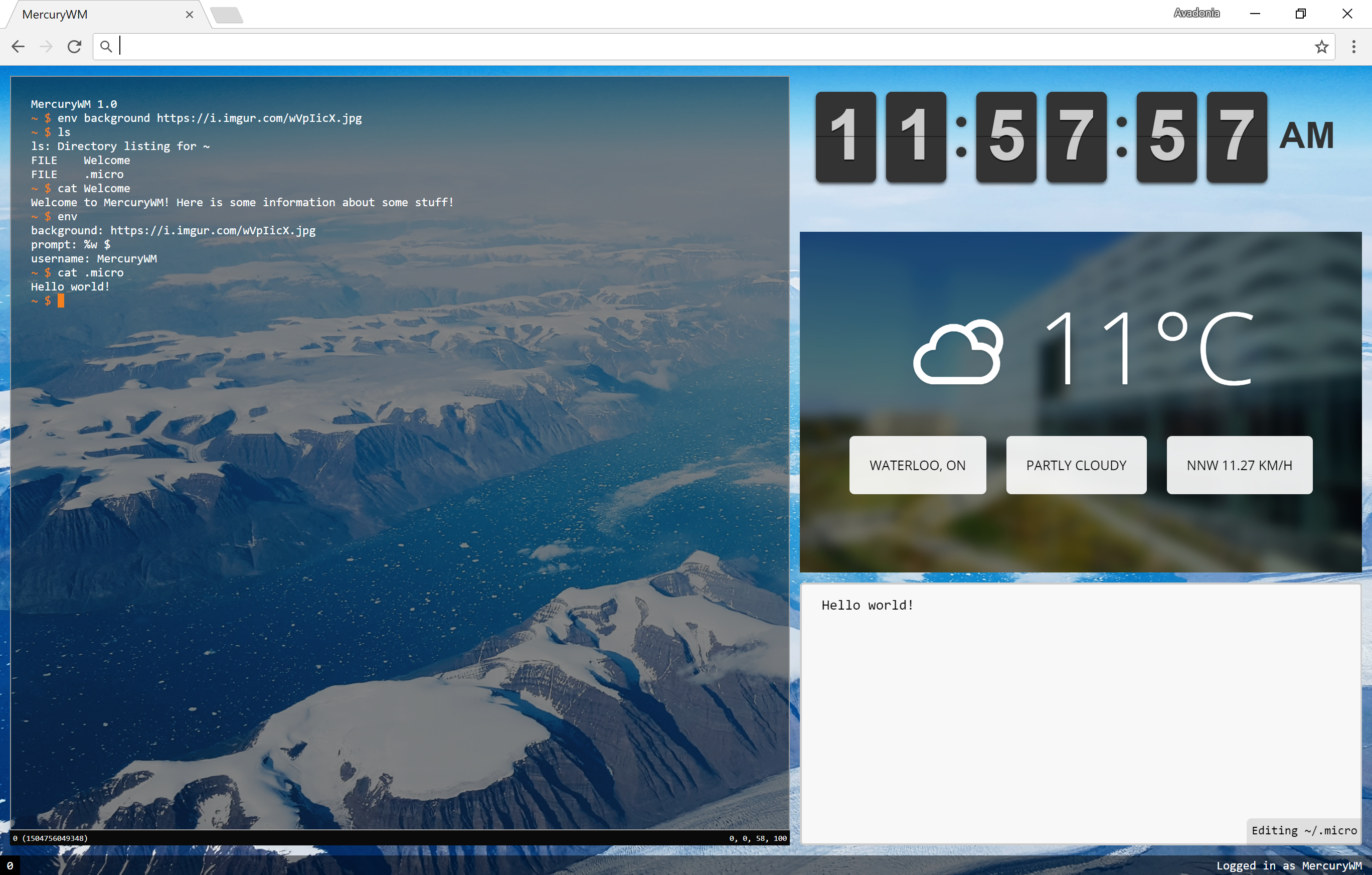Screen dimensions: 1372x875
Task: Focus the terminal prompt cursor
Action: (x=61, y=301)
